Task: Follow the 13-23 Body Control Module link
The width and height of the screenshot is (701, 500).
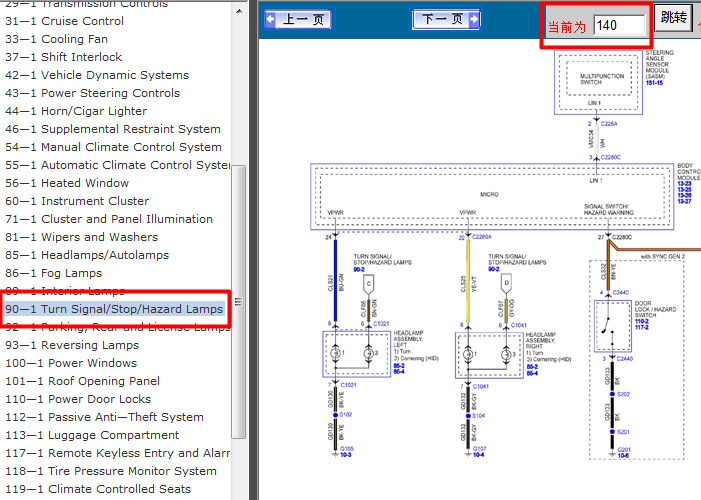Action: tap(684, 184)
